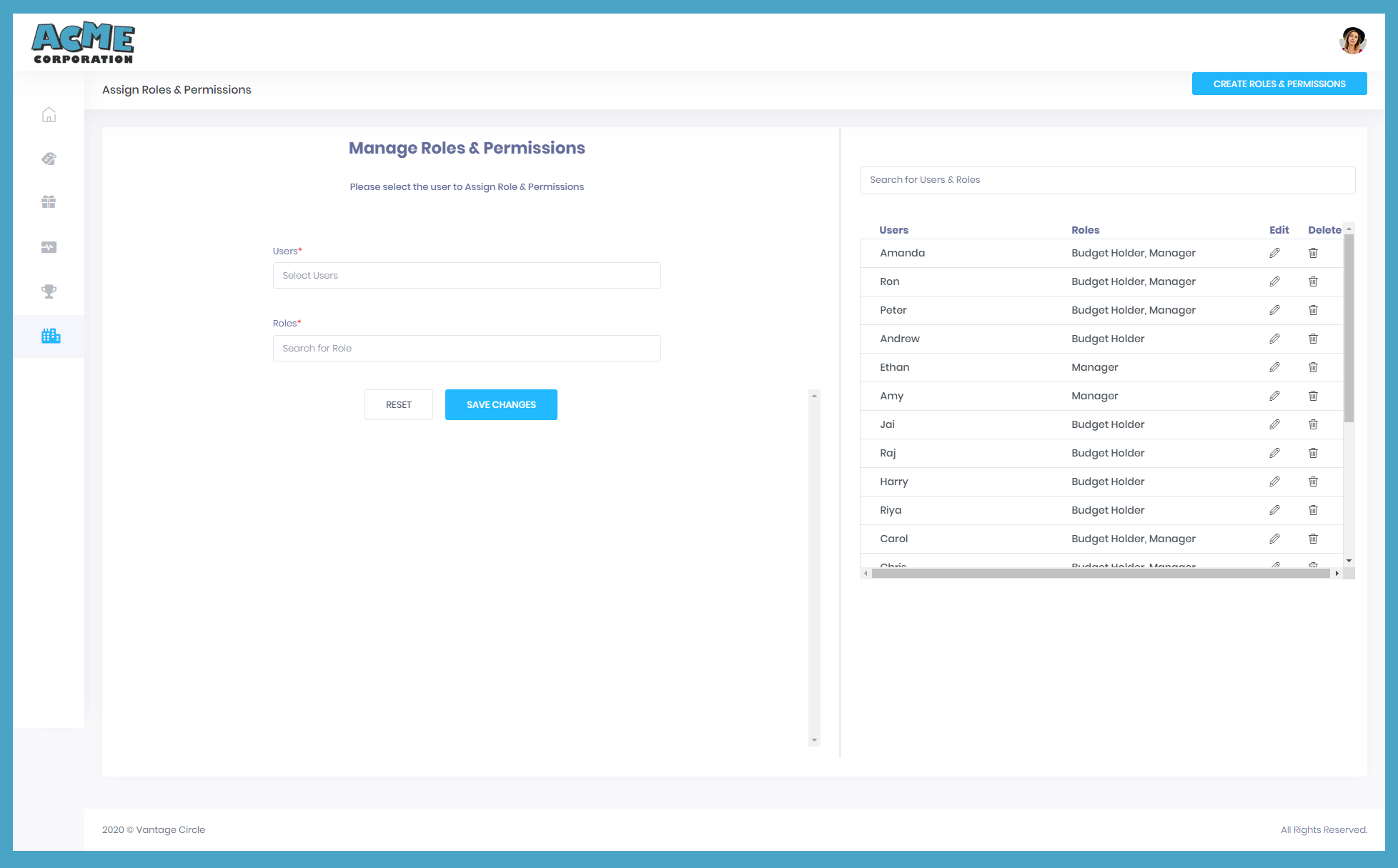1398x868 pixels.
Task: Open the Select Users dropdown
Action: [467, 275]
